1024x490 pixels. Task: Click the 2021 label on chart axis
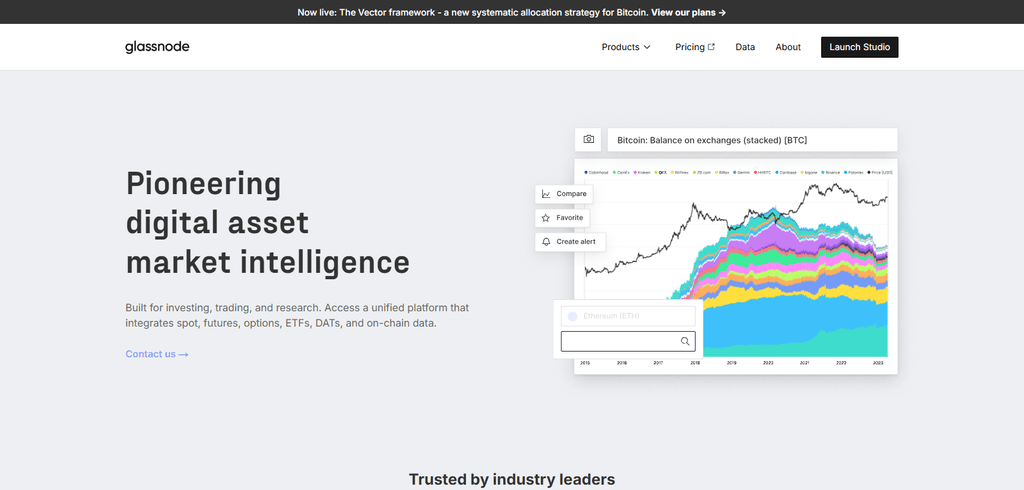pos(805,362)
